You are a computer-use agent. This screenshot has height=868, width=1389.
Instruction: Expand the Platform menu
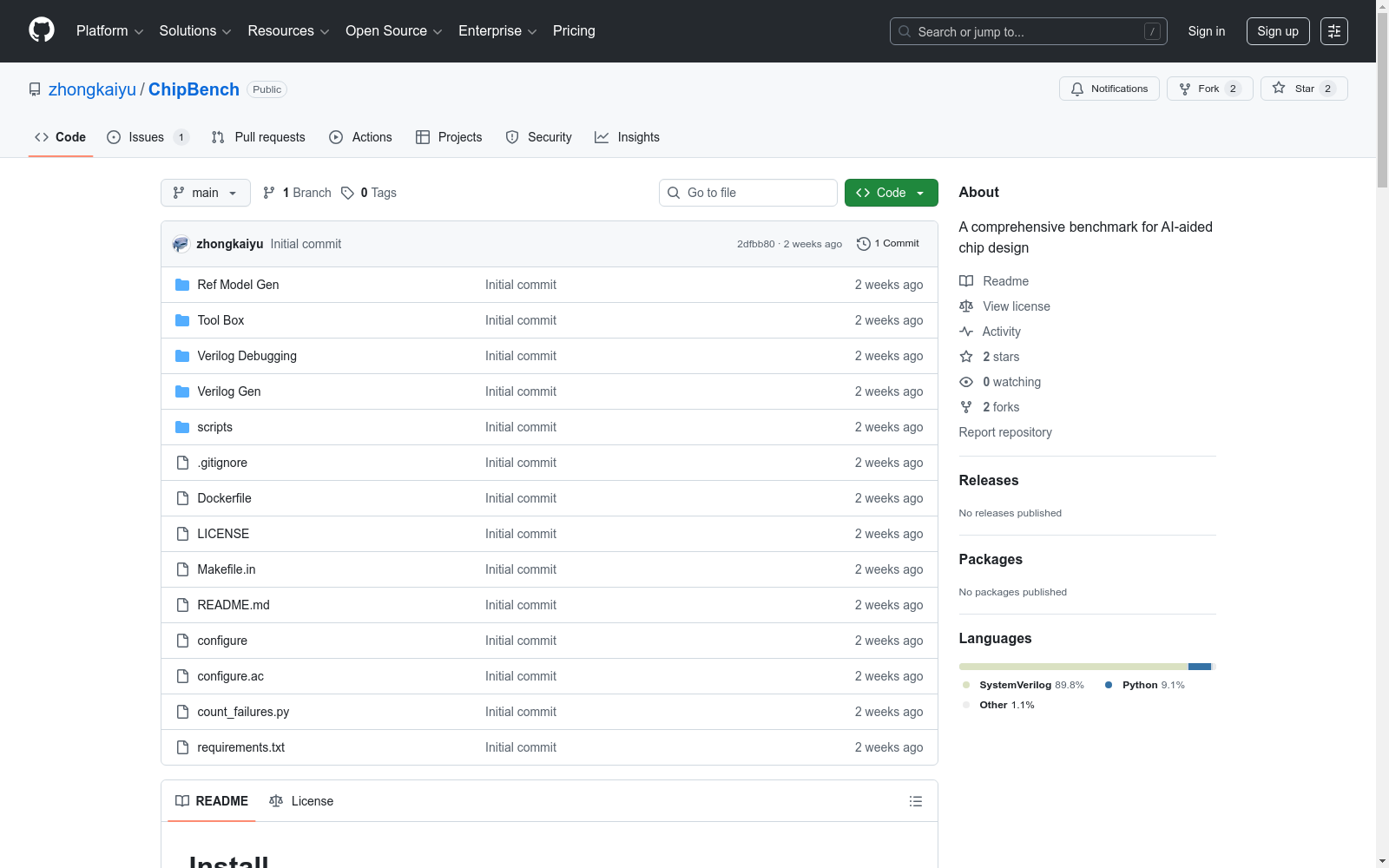[109, 31]
